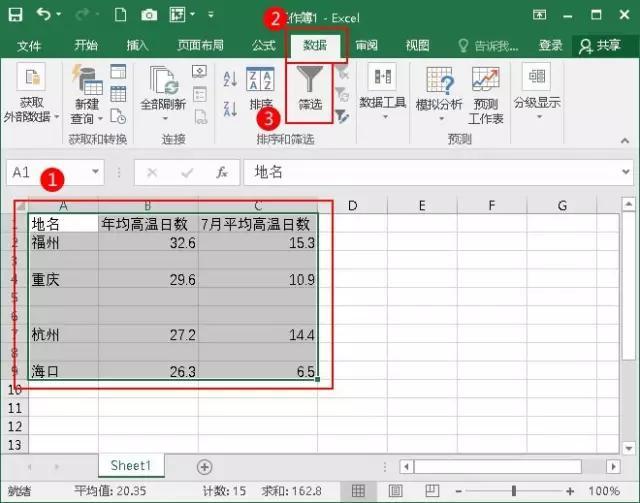Open the custom Sort dialog
The width and height of the screenshot is (640, 503).
coord(260,89)
